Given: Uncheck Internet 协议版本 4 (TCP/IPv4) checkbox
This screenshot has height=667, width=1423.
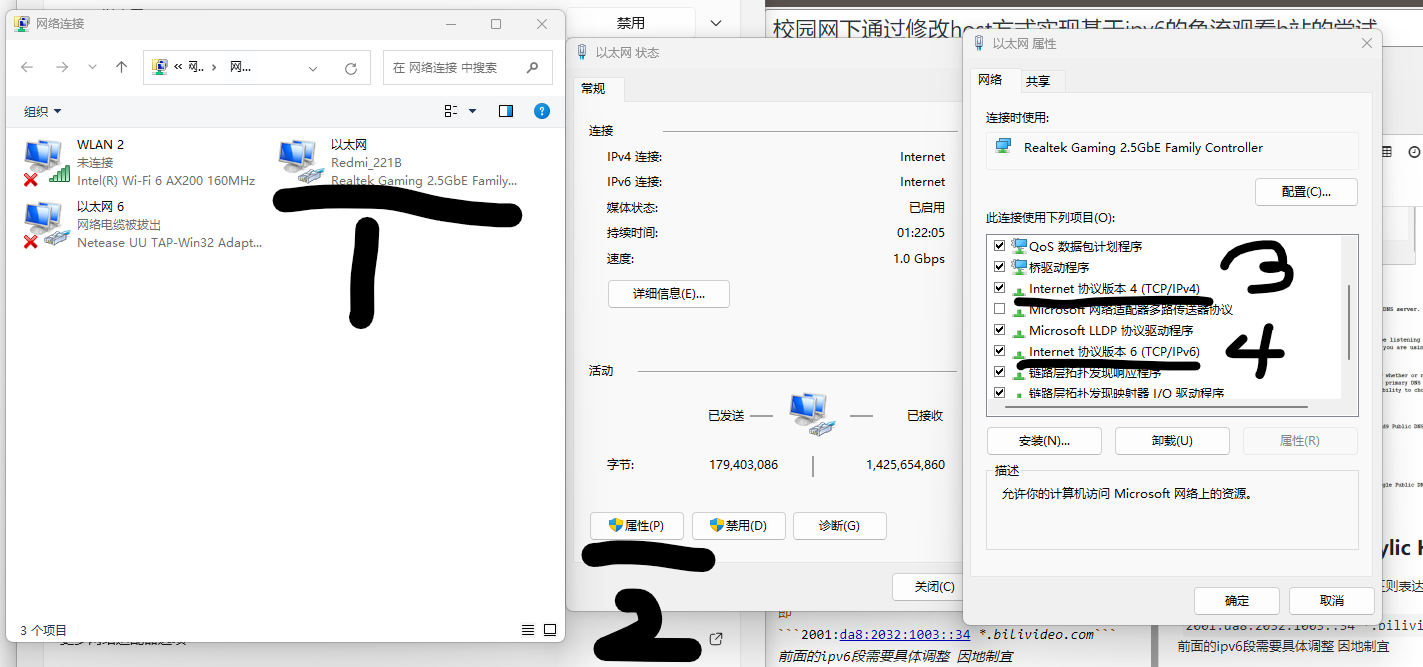Looking at the screenshot, I should tap(999, 288).
